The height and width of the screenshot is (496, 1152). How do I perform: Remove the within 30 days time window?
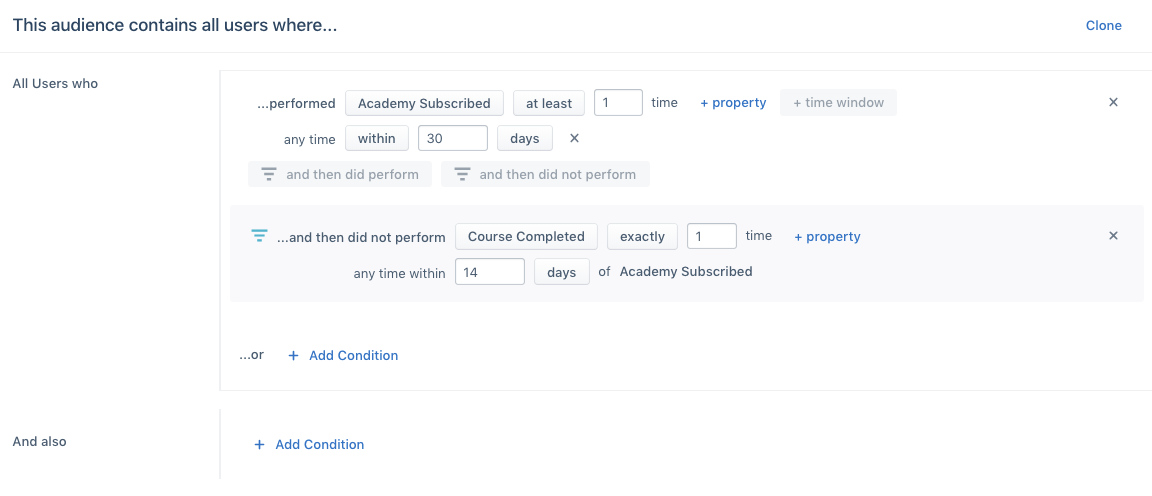[x=575, y=138]
